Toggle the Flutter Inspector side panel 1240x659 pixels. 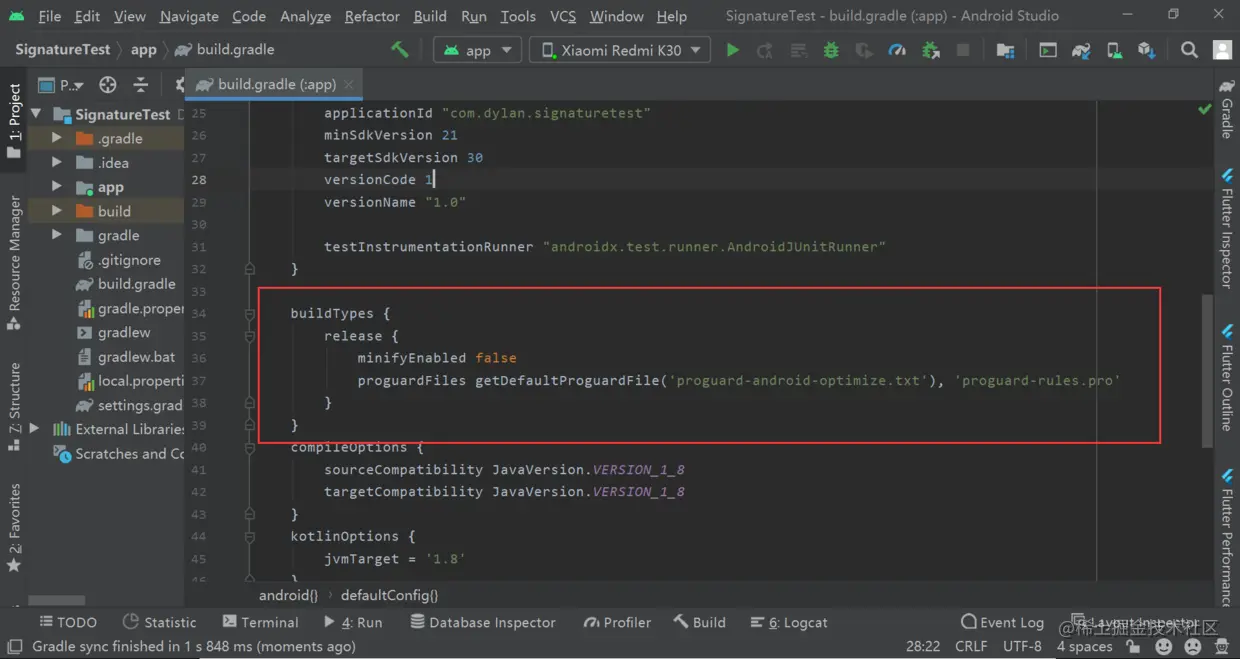pyautogui.click(x=1227, y=229)
